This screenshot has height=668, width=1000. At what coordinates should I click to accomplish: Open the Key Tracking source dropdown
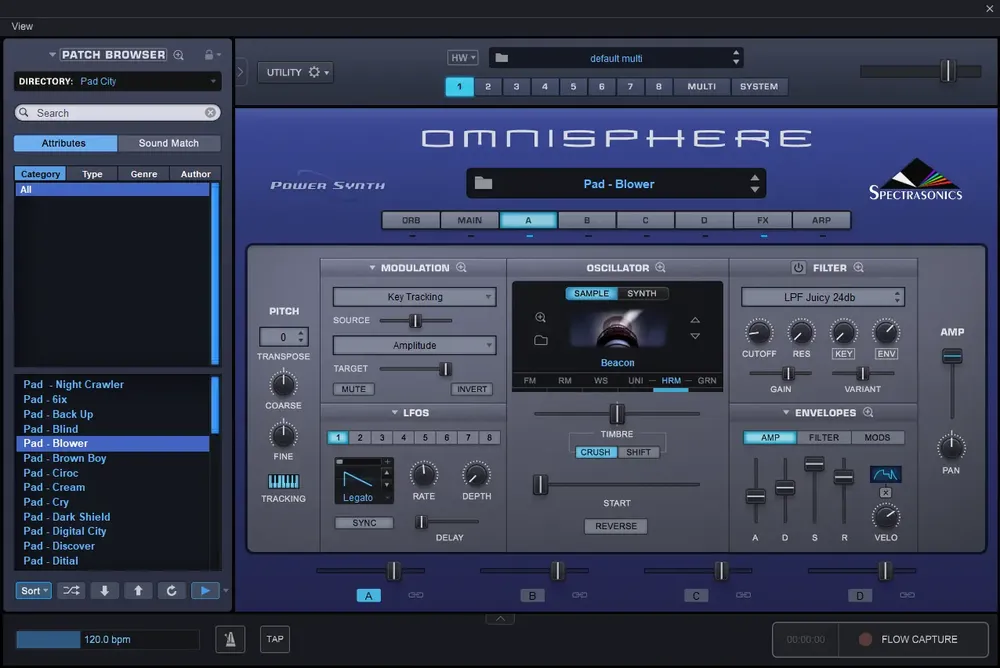click(x=415, y=297)
